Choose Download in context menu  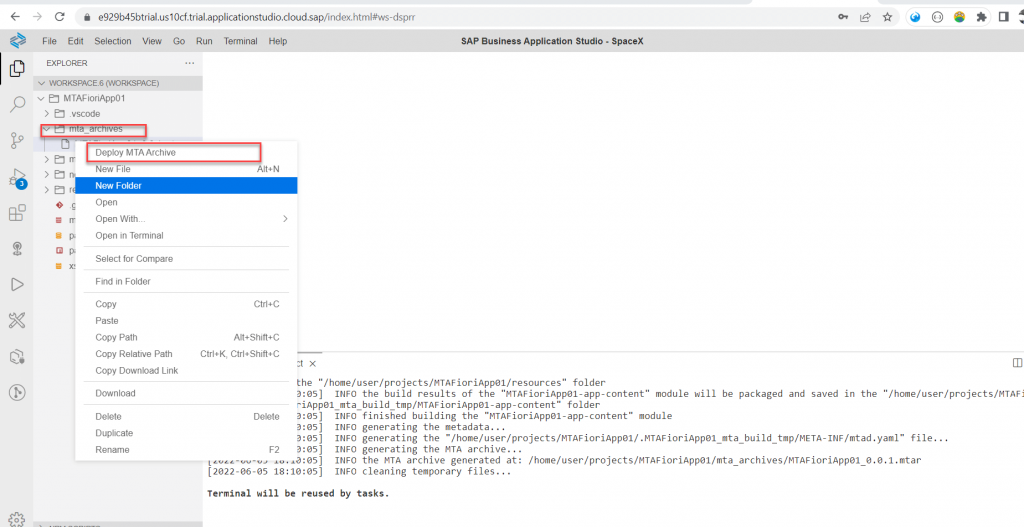(187, 393)
